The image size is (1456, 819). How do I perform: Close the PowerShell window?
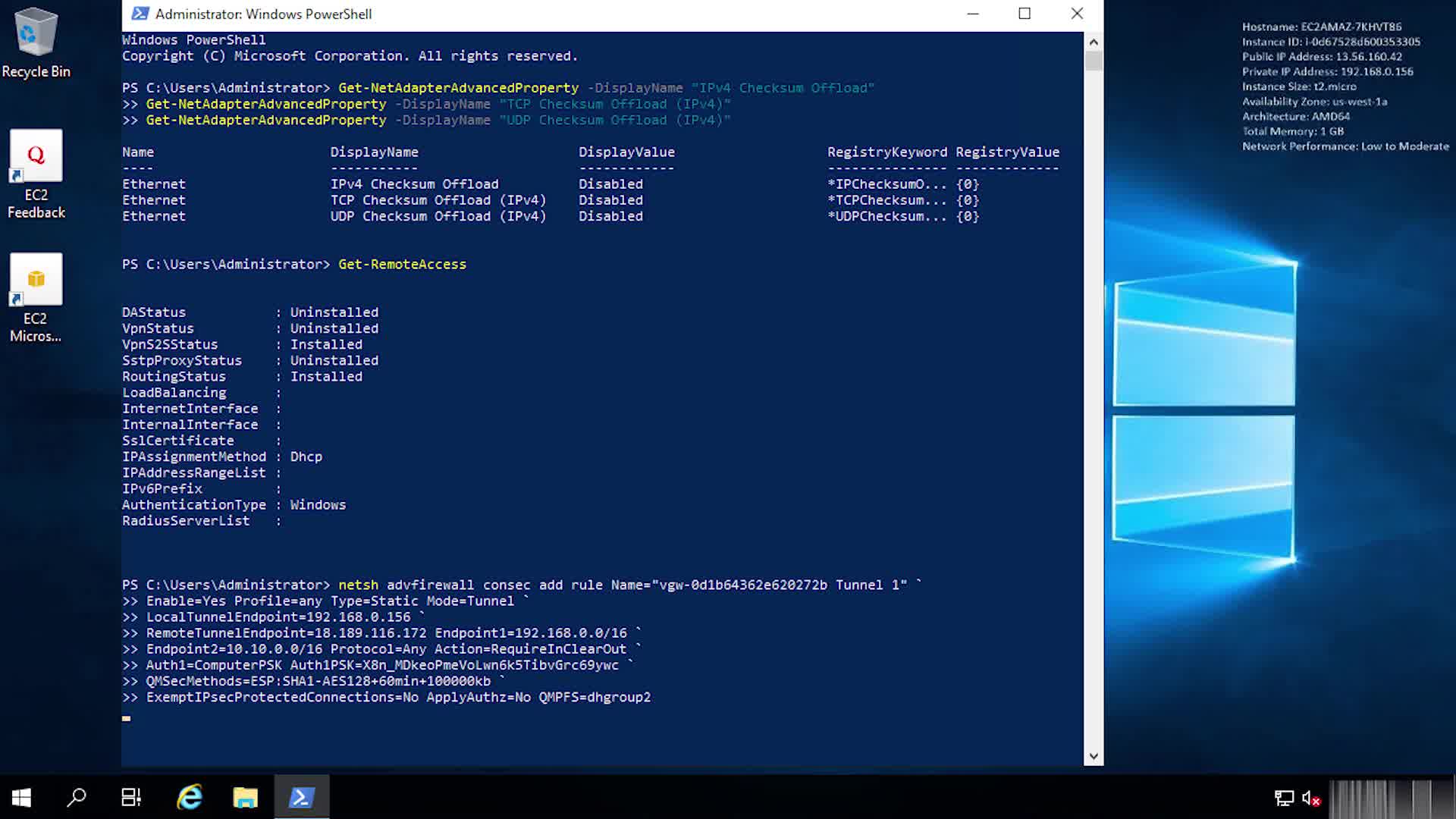coord(1077,14)
